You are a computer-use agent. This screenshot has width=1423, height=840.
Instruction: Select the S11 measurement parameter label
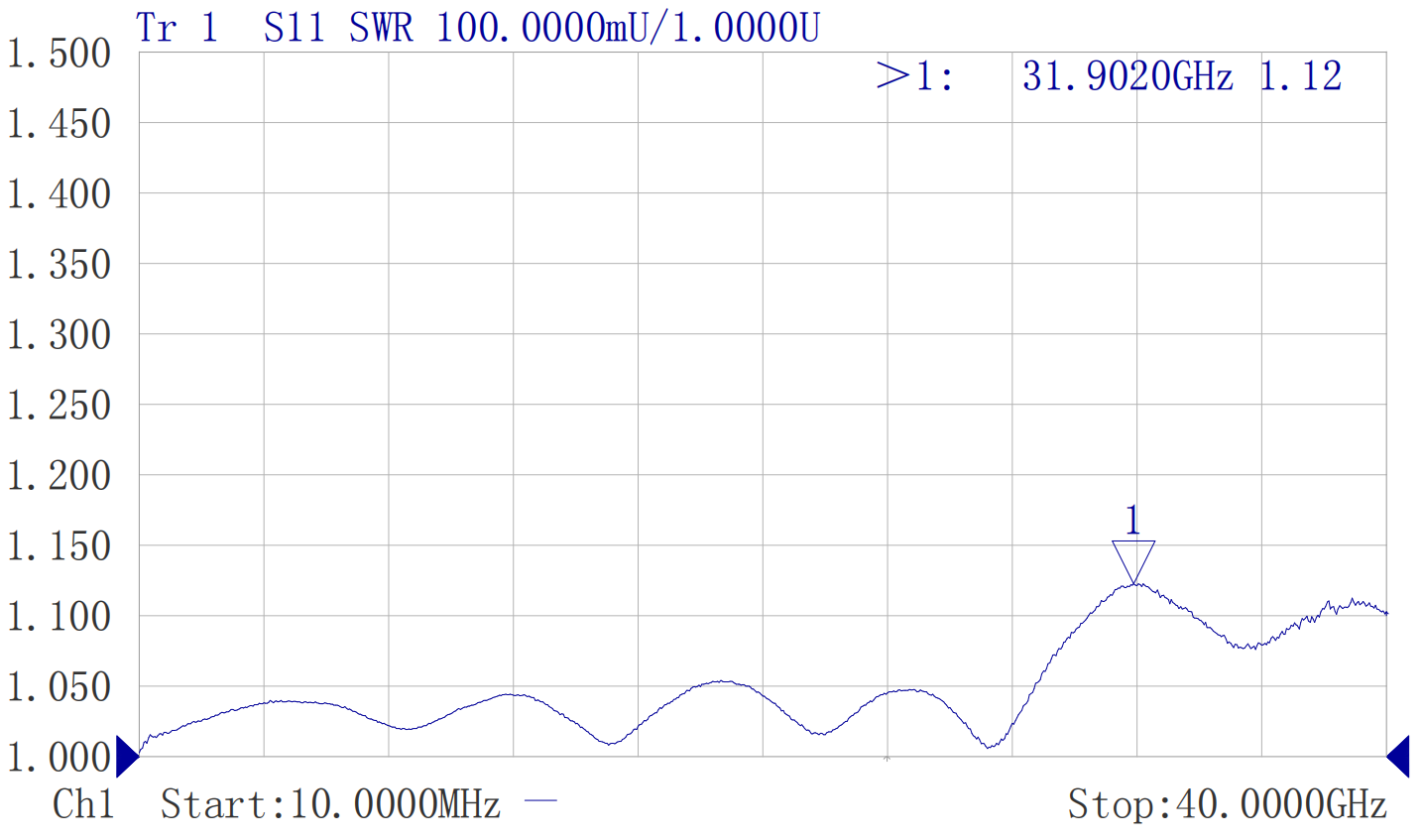[x=295, y=28]
